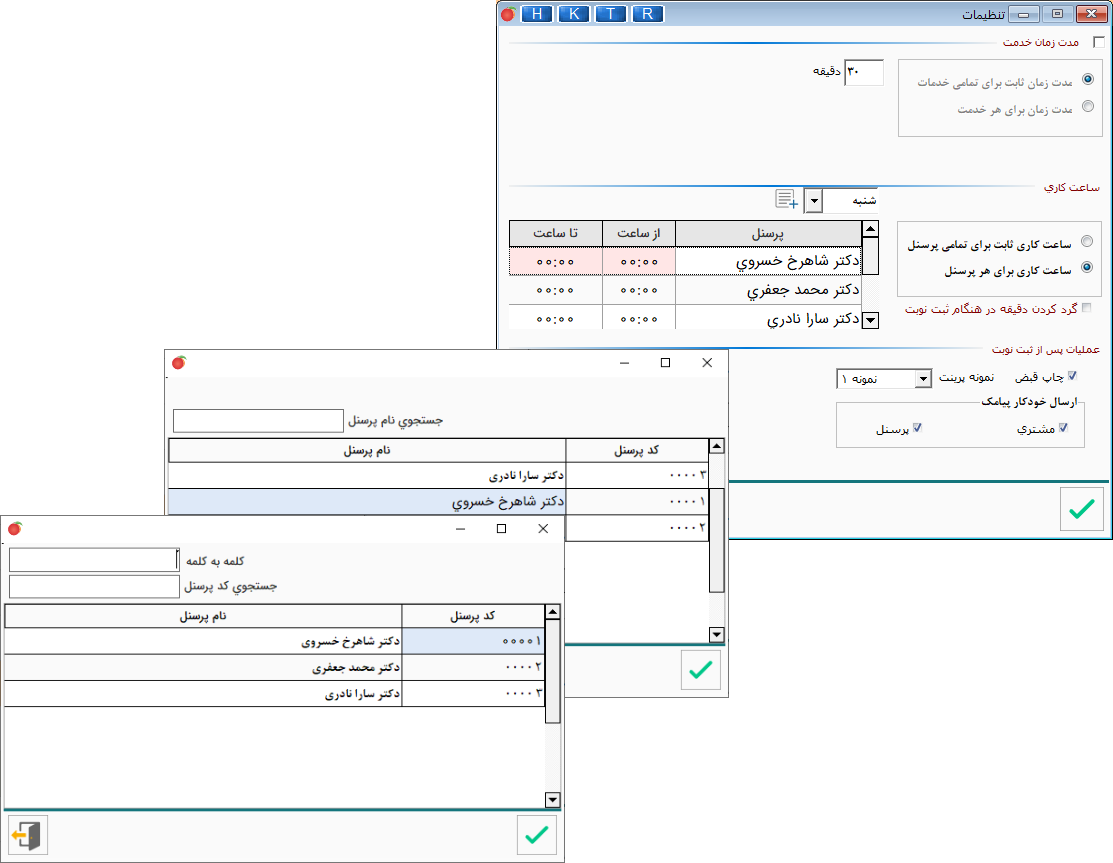Screen dimensions: 1113x863
Task: Click the پرسنل column header in working-hours table
Action: point(768,233)
